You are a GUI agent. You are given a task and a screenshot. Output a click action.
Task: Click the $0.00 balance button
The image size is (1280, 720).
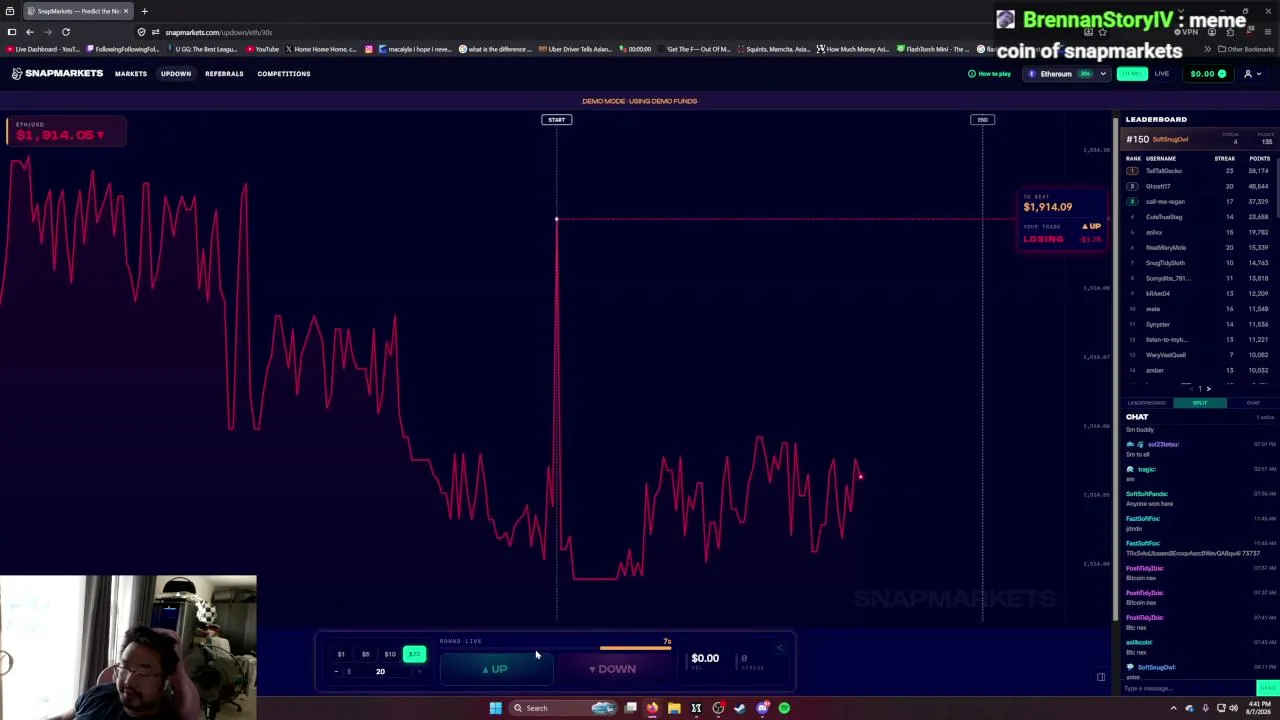(1208, 73)
